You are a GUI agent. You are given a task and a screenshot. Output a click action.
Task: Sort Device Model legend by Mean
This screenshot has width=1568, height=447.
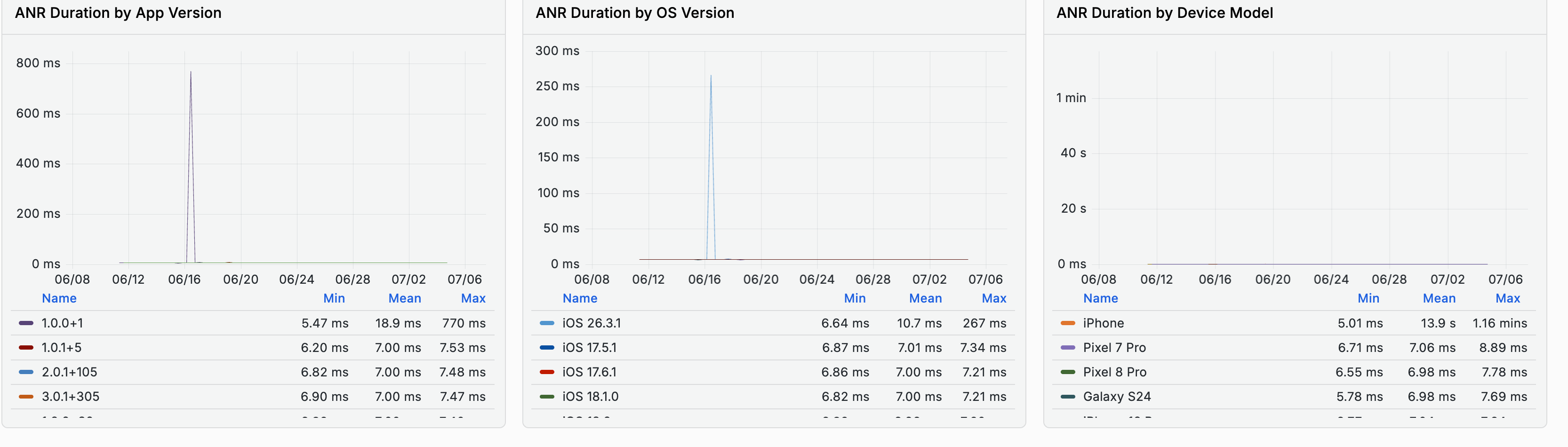click(1440, 298)
